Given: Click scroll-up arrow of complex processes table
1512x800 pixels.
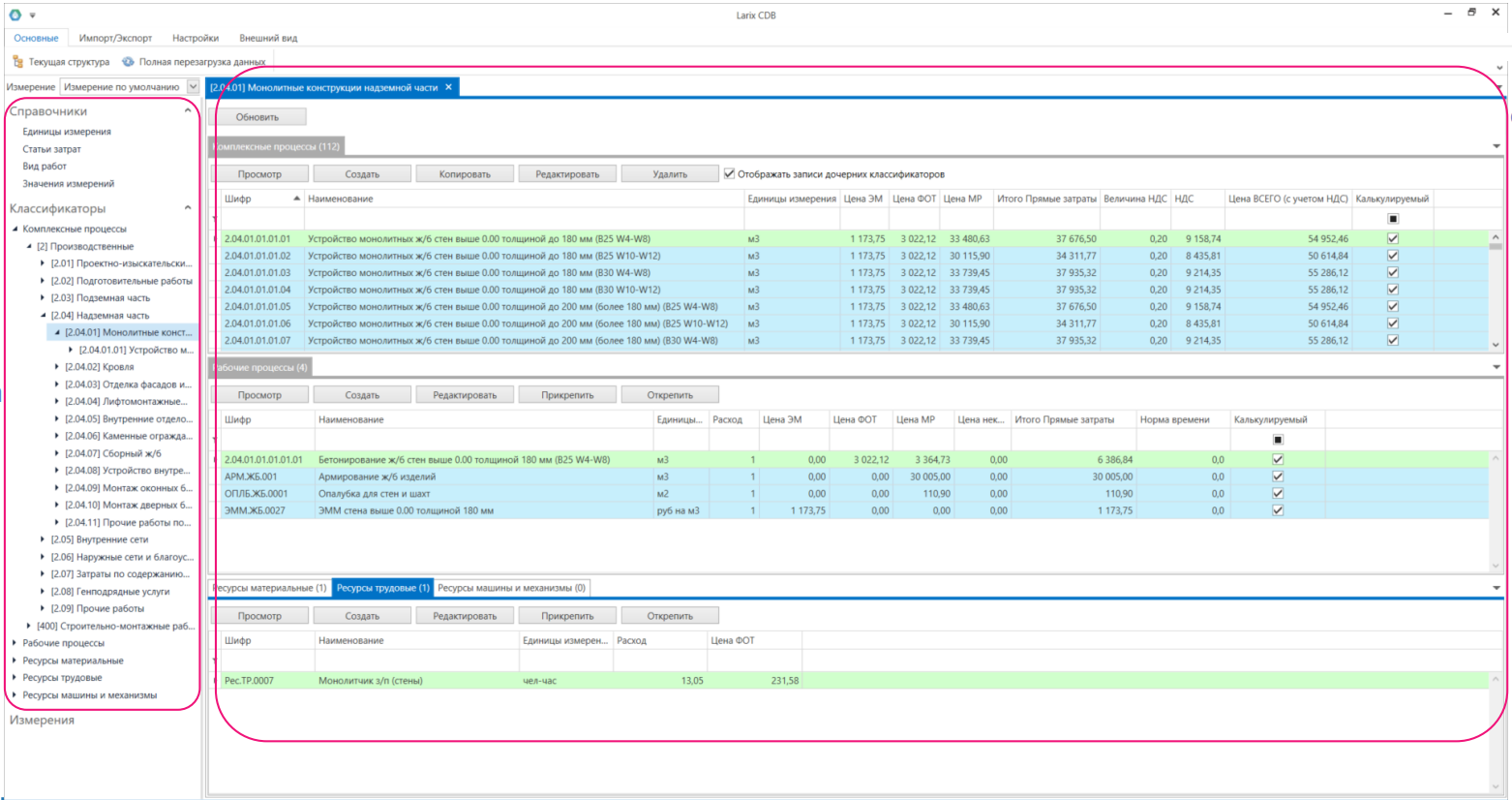Looking at the screenshot, I should point(1496,237).
